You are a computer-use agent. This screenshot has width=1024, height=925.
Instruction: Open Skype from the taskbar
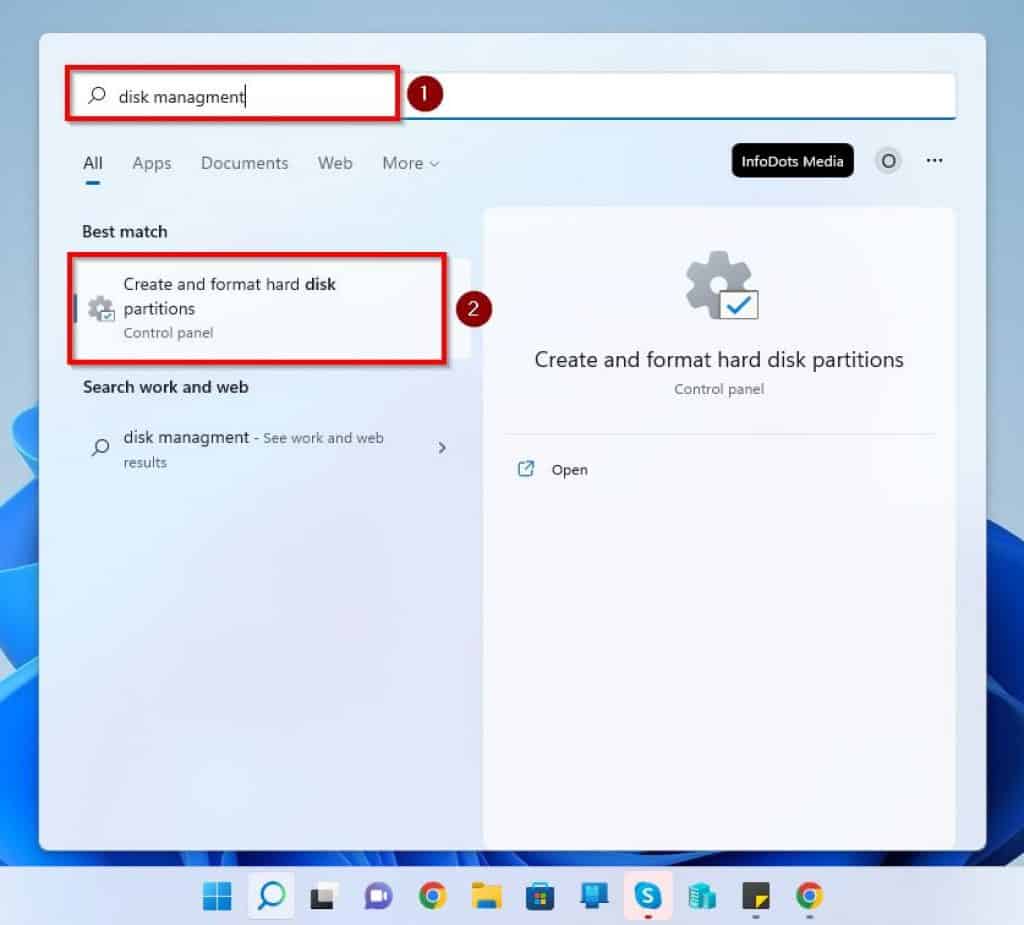pos(648,896)
